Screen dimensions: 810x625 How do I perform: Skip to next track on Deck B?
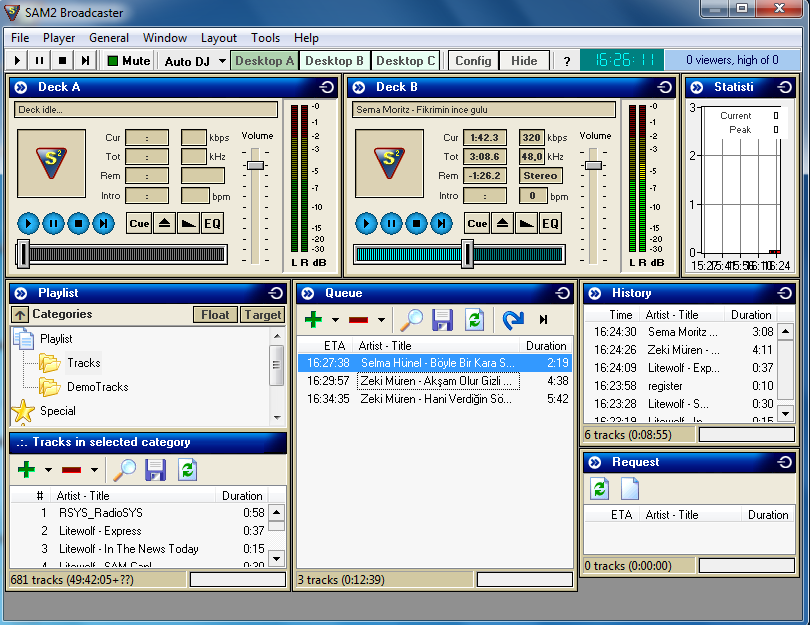click(441, 224)
